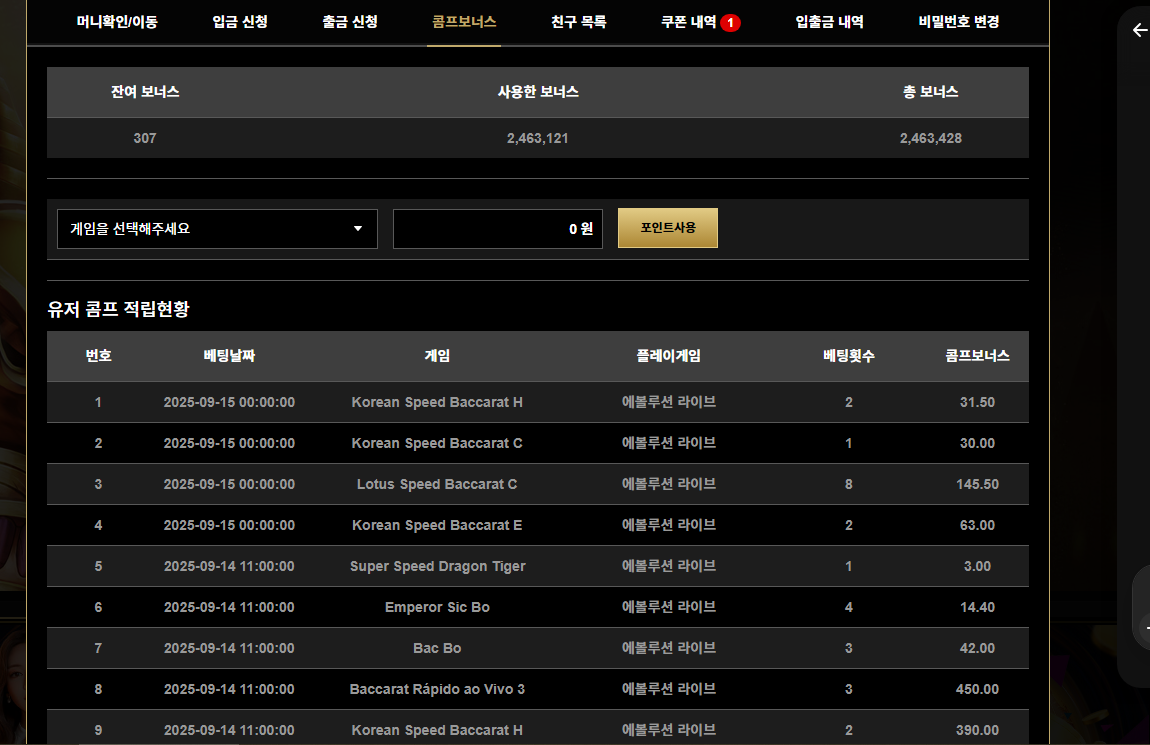Viewport: 1150px width, 745px height.
Task: Click comp bonus value 42.00
Action: pyautogui.click(x=977, y=648)
